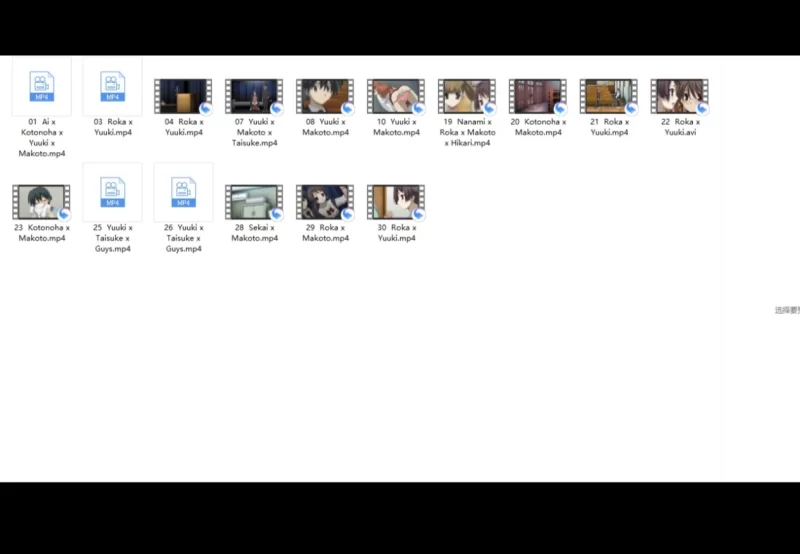Image resolution: width=800 pixels, height=554 pixels.
Task: Select thumbnail of 21 Roka x Yuuki.mp4
Action: click(x=609, y=96)
